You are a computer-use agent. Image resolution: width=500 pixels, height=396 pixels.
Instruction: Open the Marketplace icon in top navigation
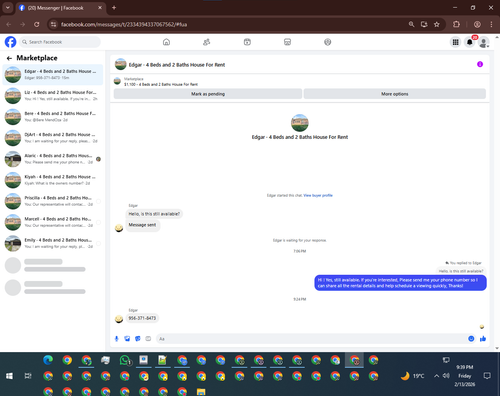coord(287,42)
